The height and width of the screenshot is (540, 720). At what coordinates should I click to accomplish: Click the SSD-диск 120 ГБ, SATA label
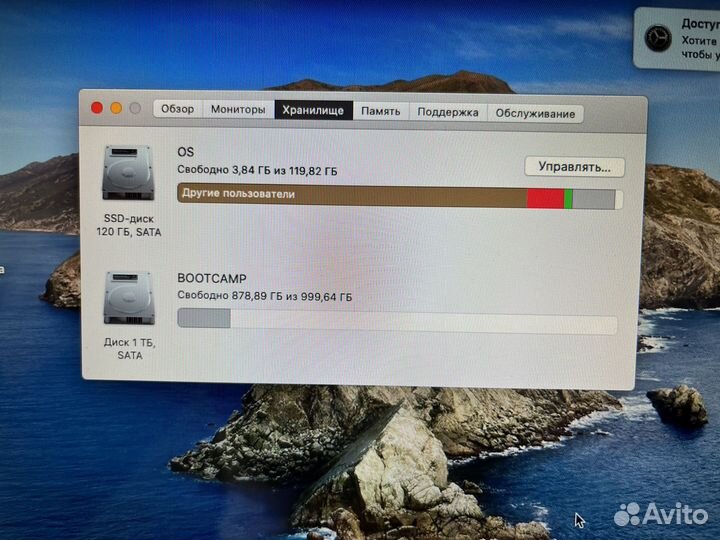click(129, 225)
